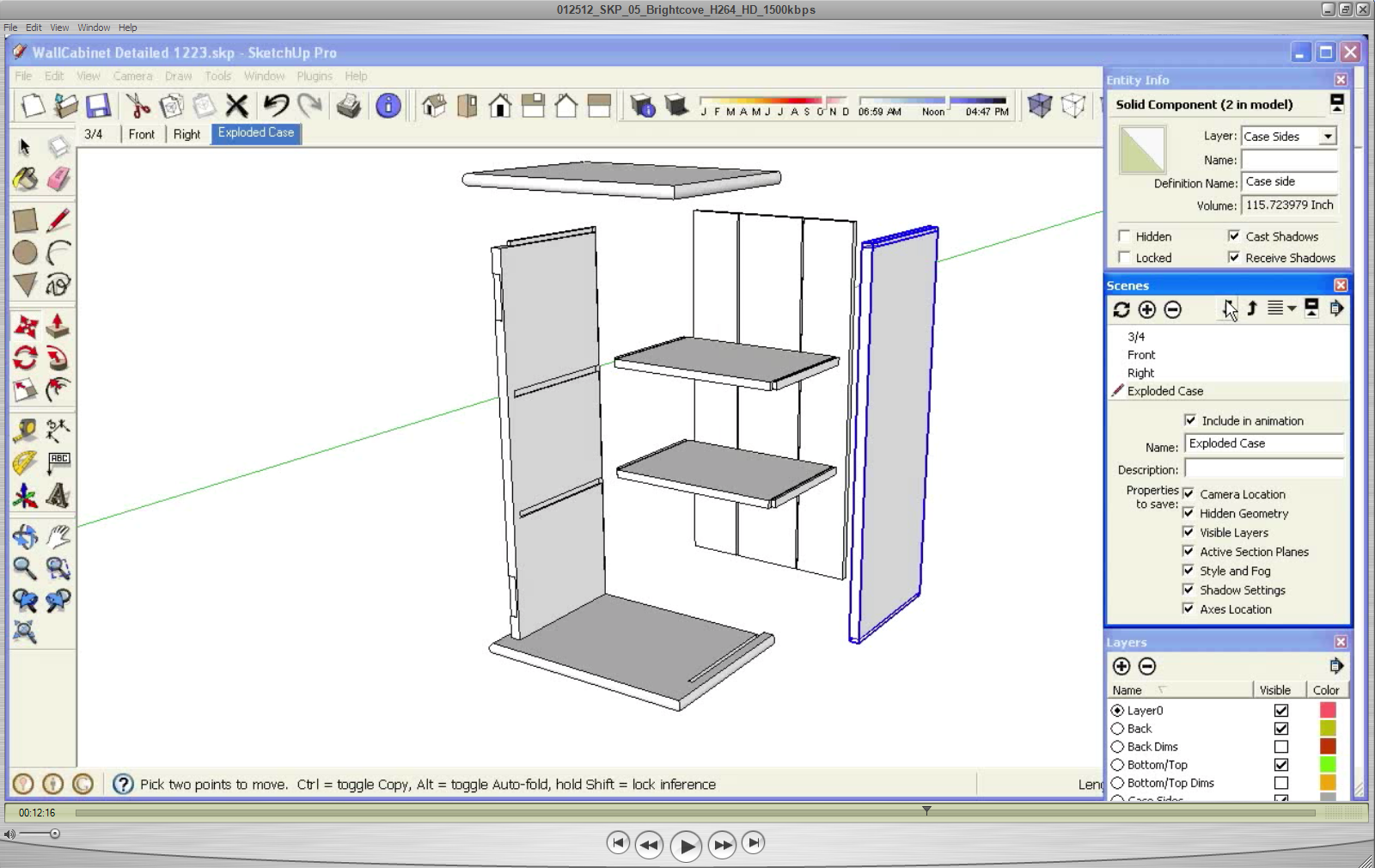Add a new scene in the Scenes panel
The image size is (1375, 868).
1146,310
